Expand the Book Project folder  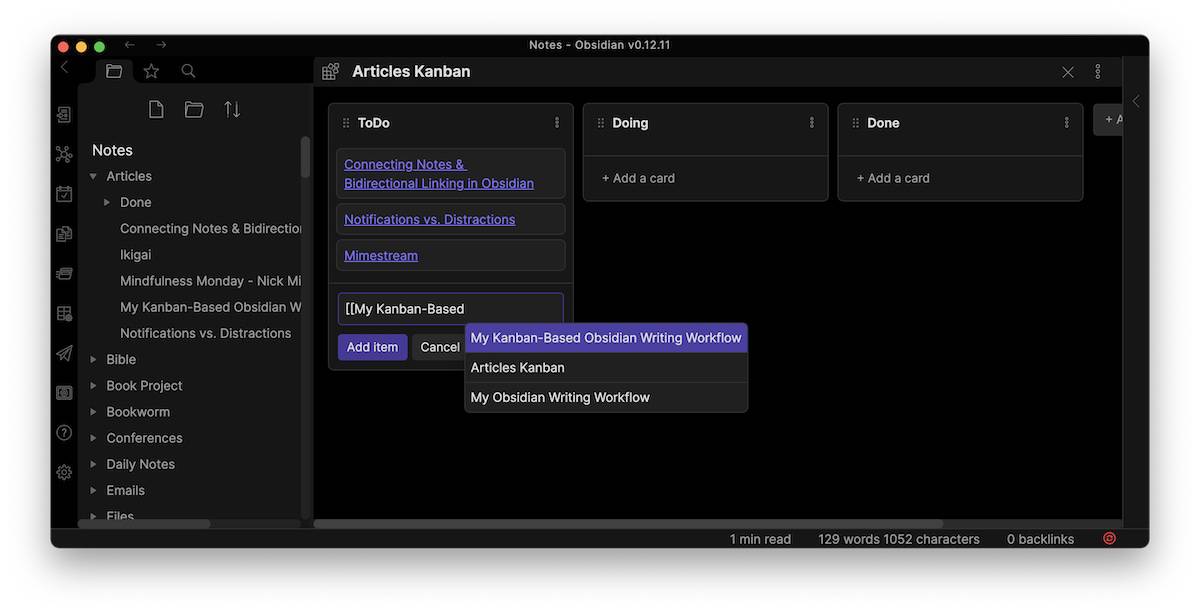click(x=93, y=385)
